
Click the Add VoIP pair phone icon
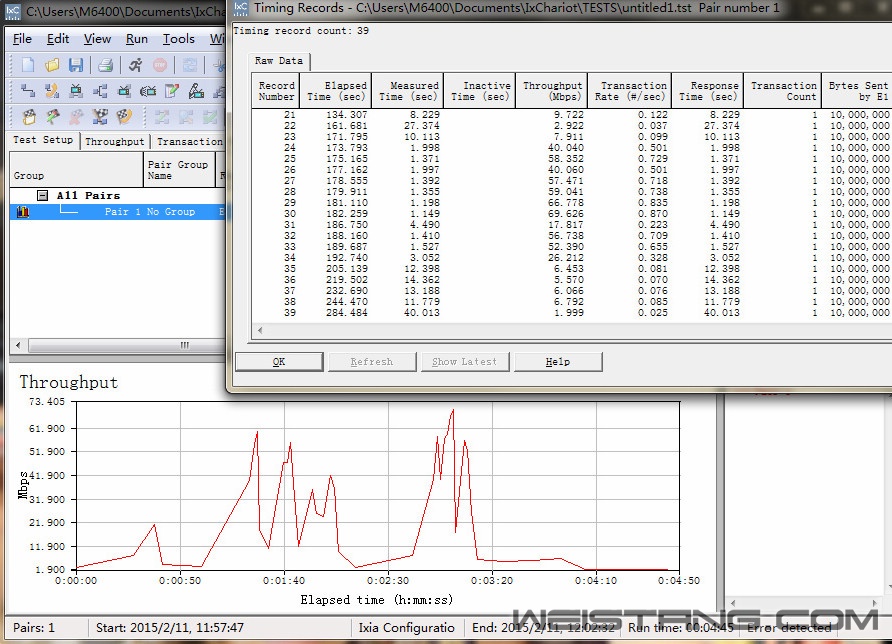52,90
